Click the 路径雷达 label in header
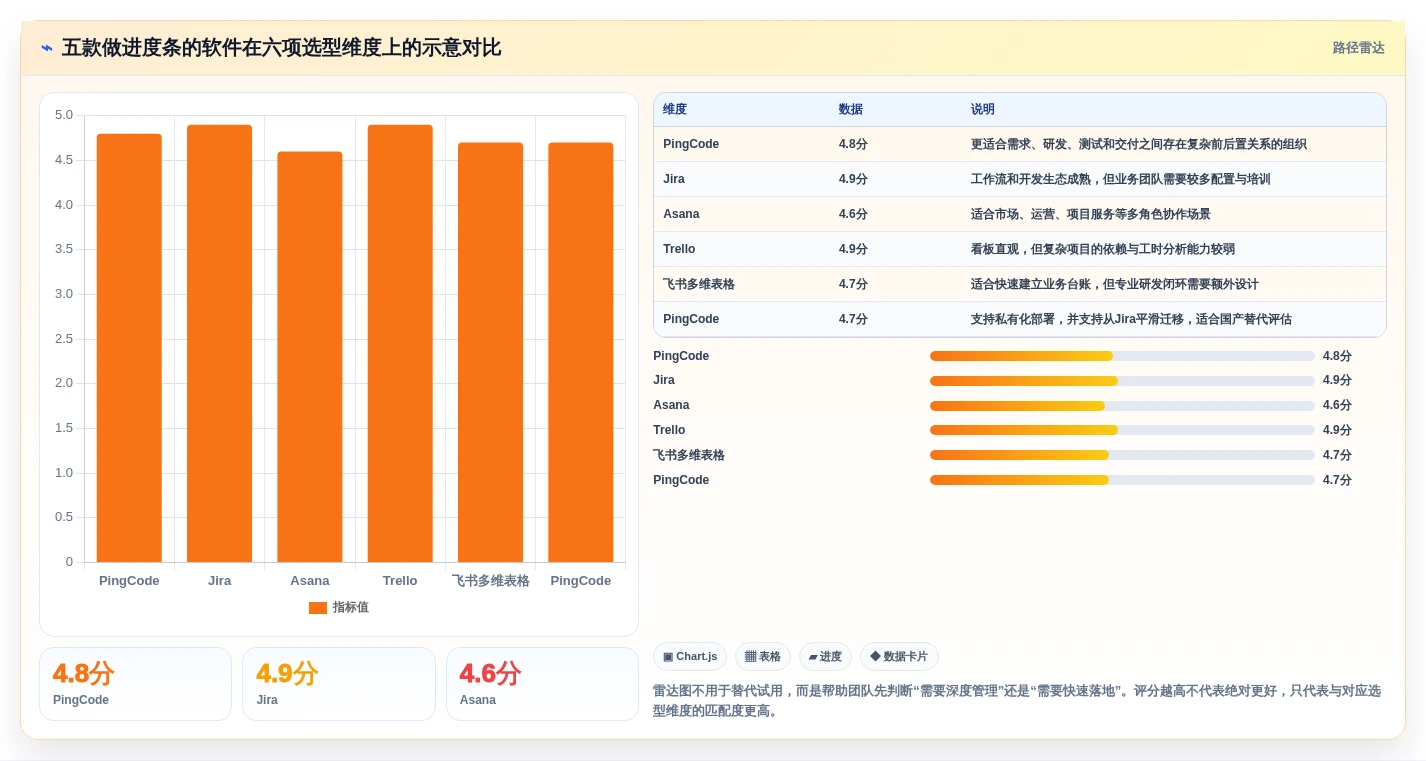 pos(1358,48)
